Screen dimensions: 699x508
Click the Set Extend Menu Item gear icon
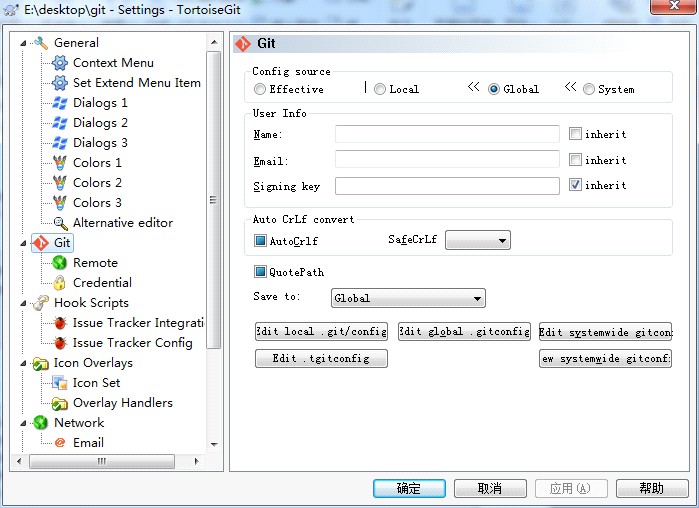pos(60,83)
